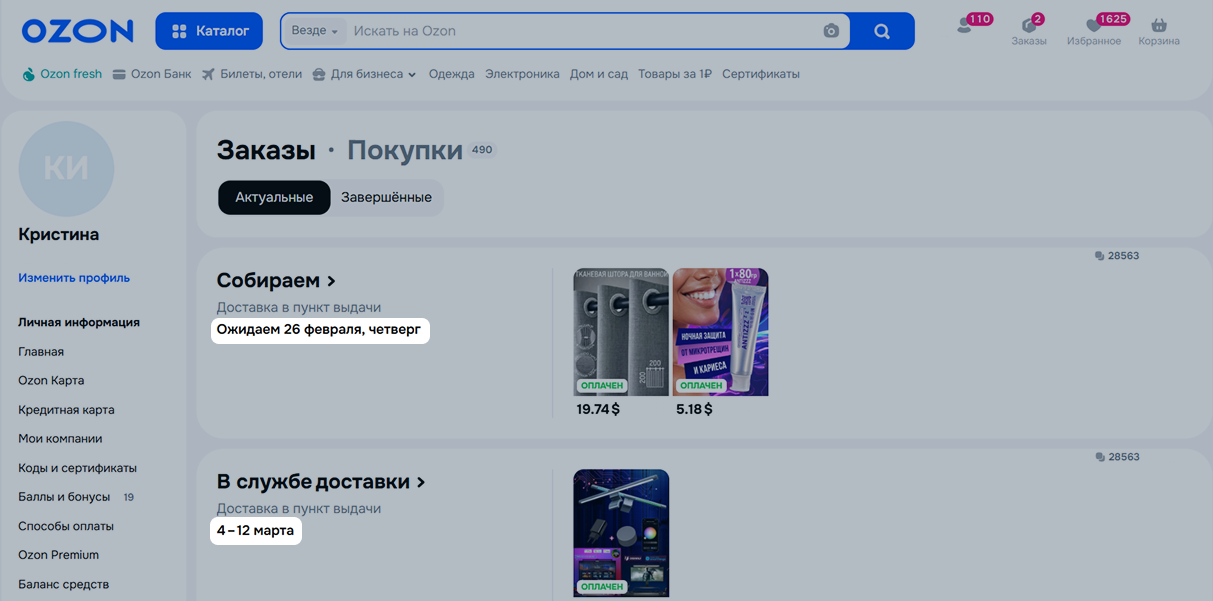Expand the Везде search scope dropdown
1213x601 pixels.
(314, 31)
